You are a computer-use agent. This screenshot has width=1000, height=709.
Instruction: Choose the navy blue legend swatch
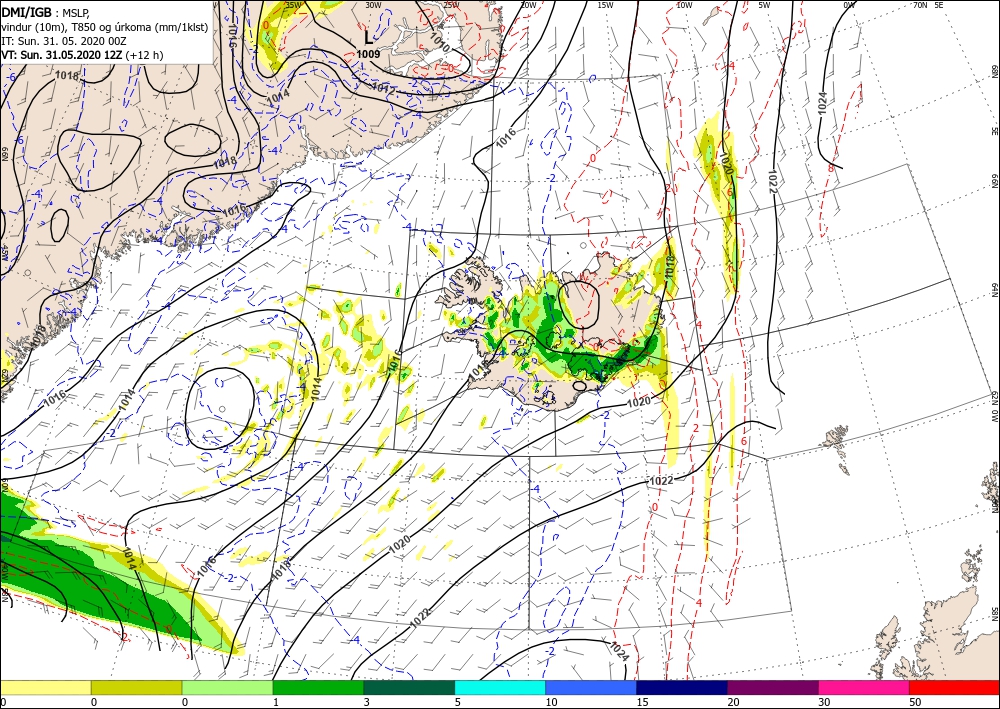point(682,687)
